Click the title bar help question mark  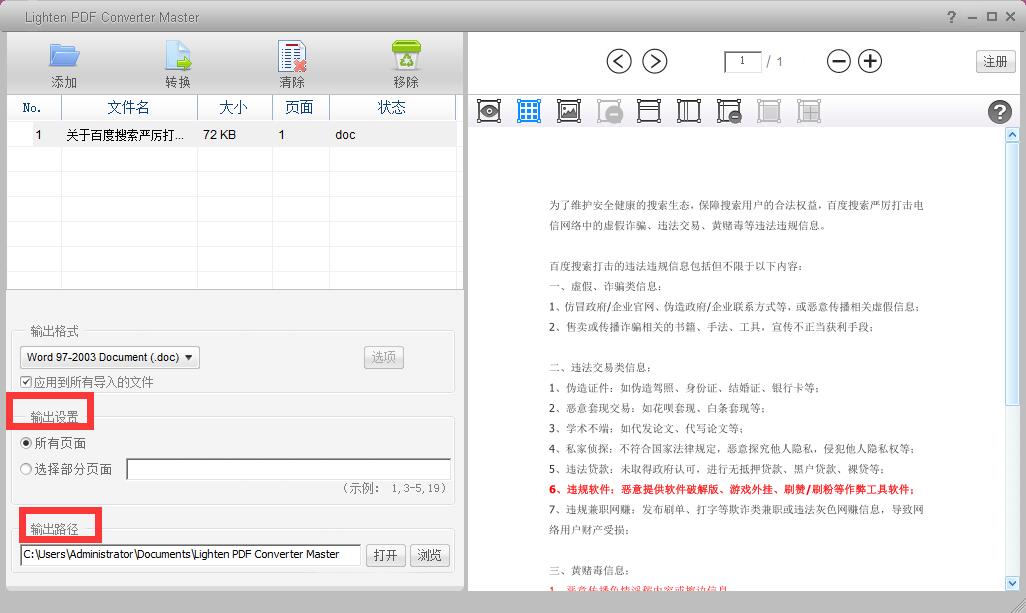click(x=951, y=17)
